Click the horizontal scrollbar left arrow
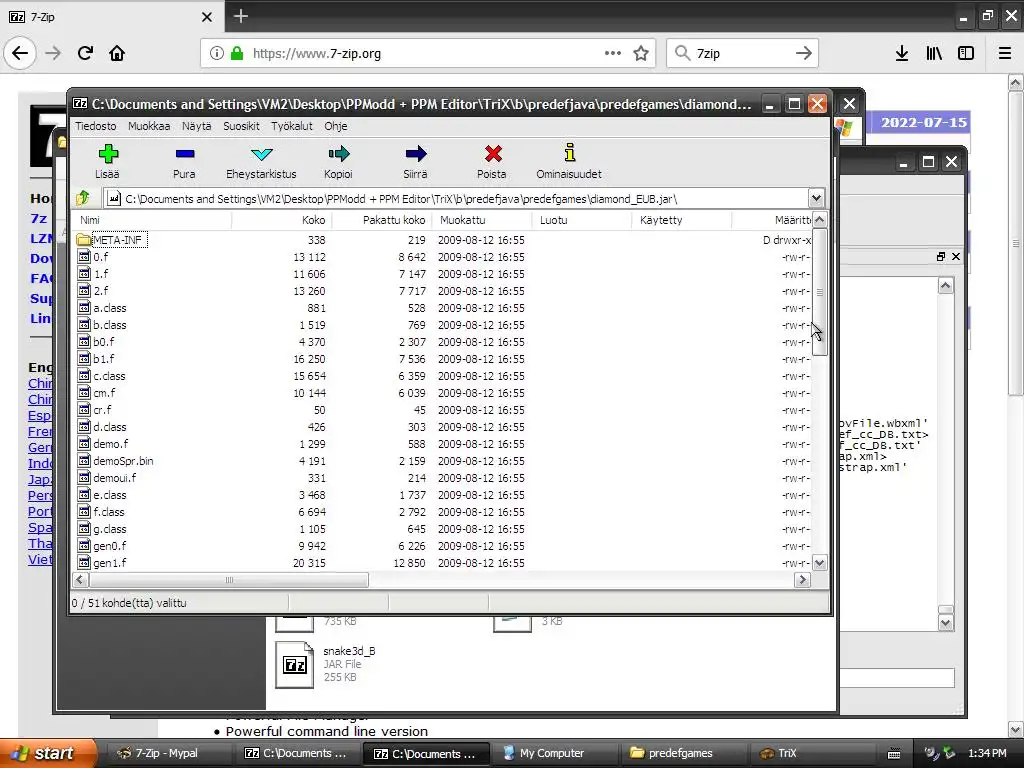The image size is (1024, 768). [x=80, y=580]
